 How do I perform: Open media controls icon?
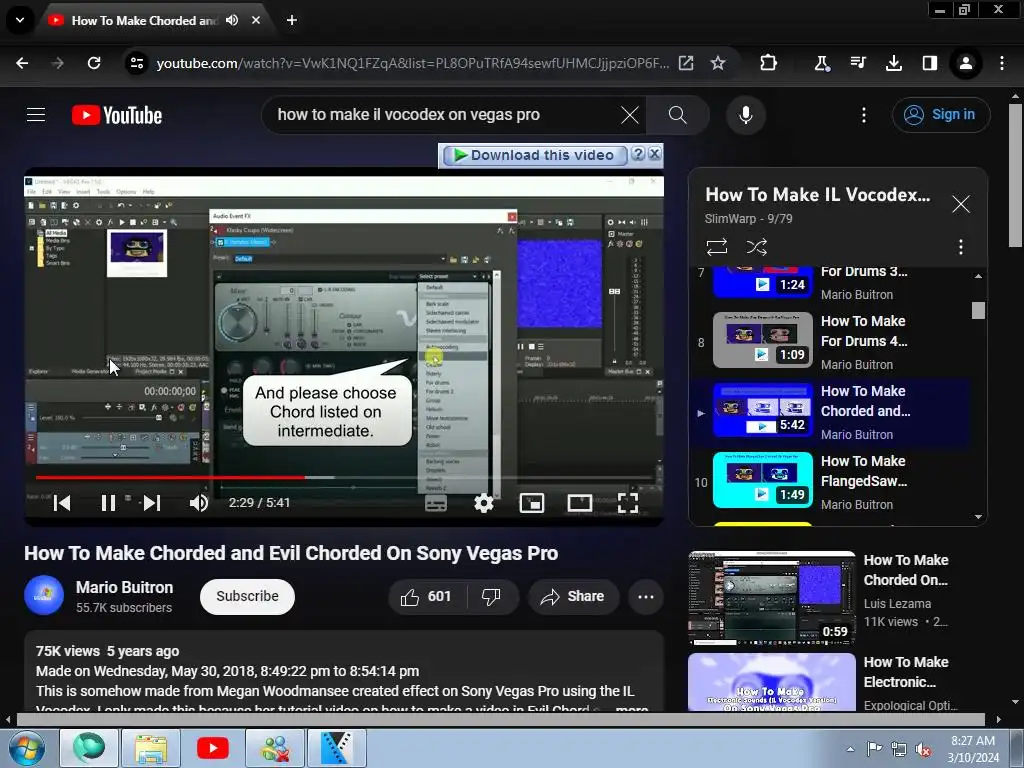857,63
